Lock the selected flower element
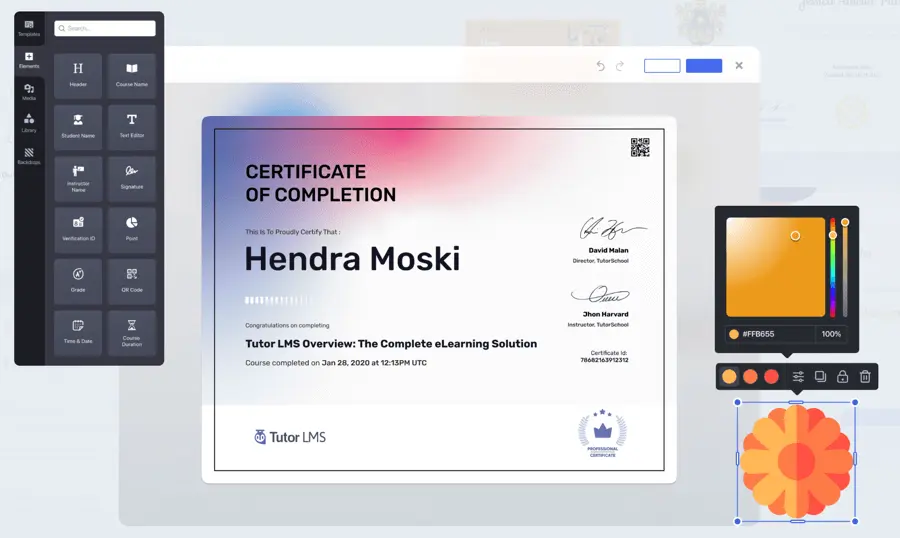 (842, 377)
